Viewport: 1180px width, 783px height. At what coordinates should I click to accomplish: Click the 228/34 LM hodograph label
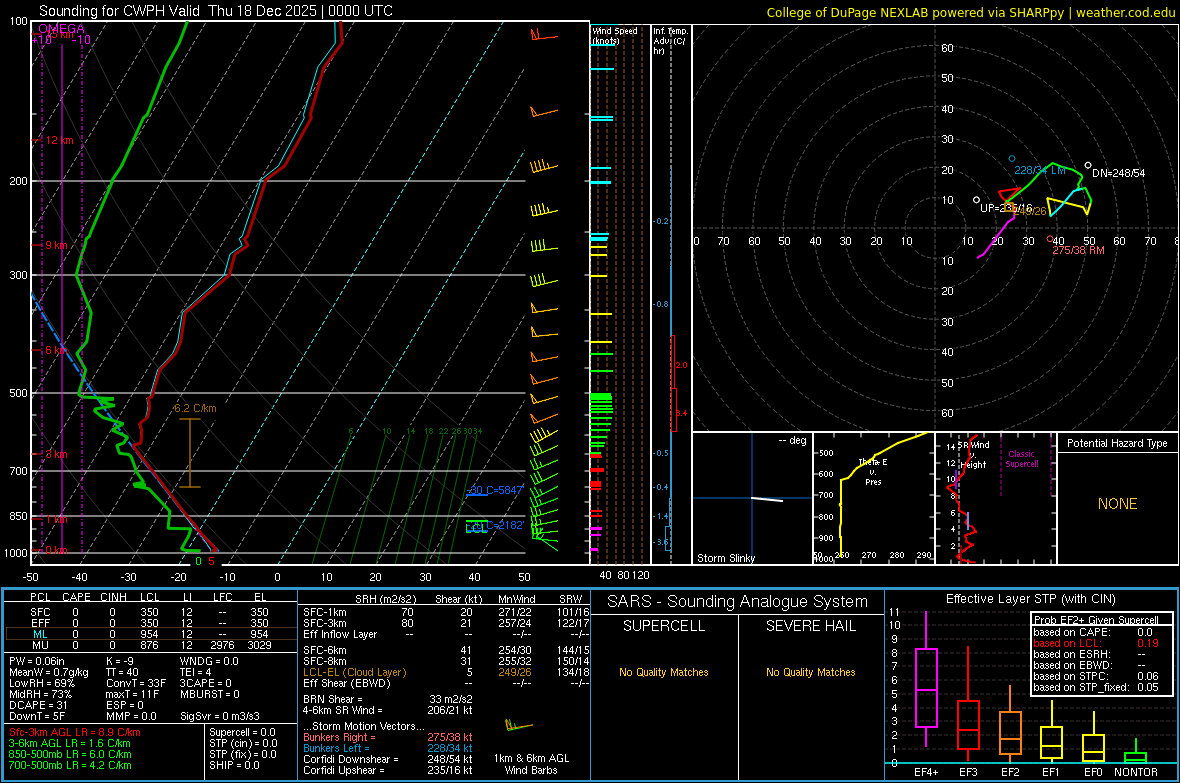tap(1039, 170)
